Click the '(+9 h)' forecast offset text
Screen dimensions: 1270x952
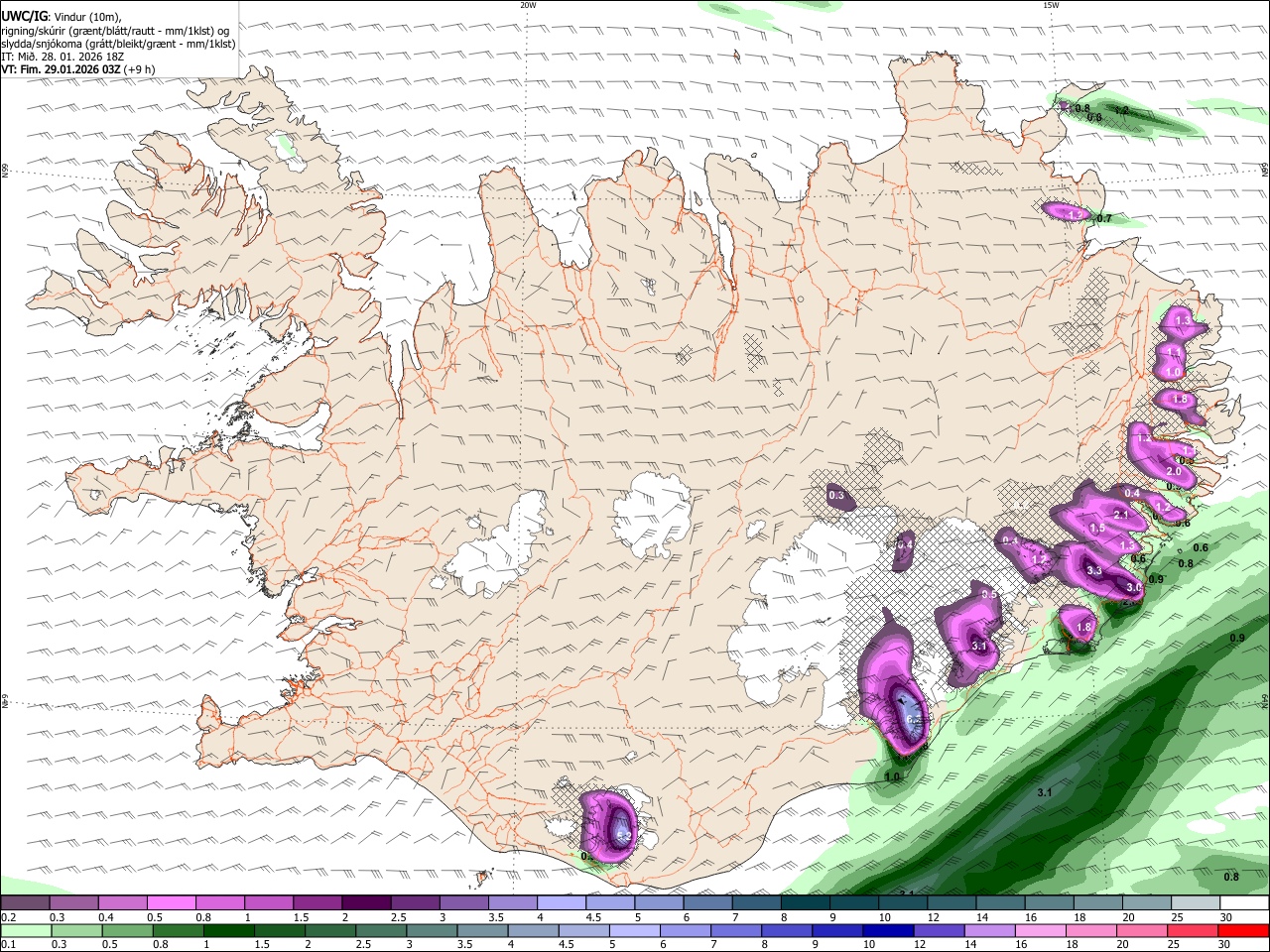point(139,69)
